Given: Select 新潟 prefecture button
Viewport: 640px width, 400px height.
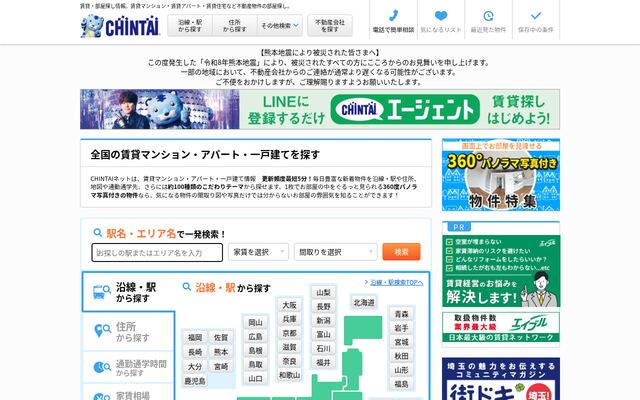Looking at the screenshot, I should pyautogui.click(x=323, y=320).
